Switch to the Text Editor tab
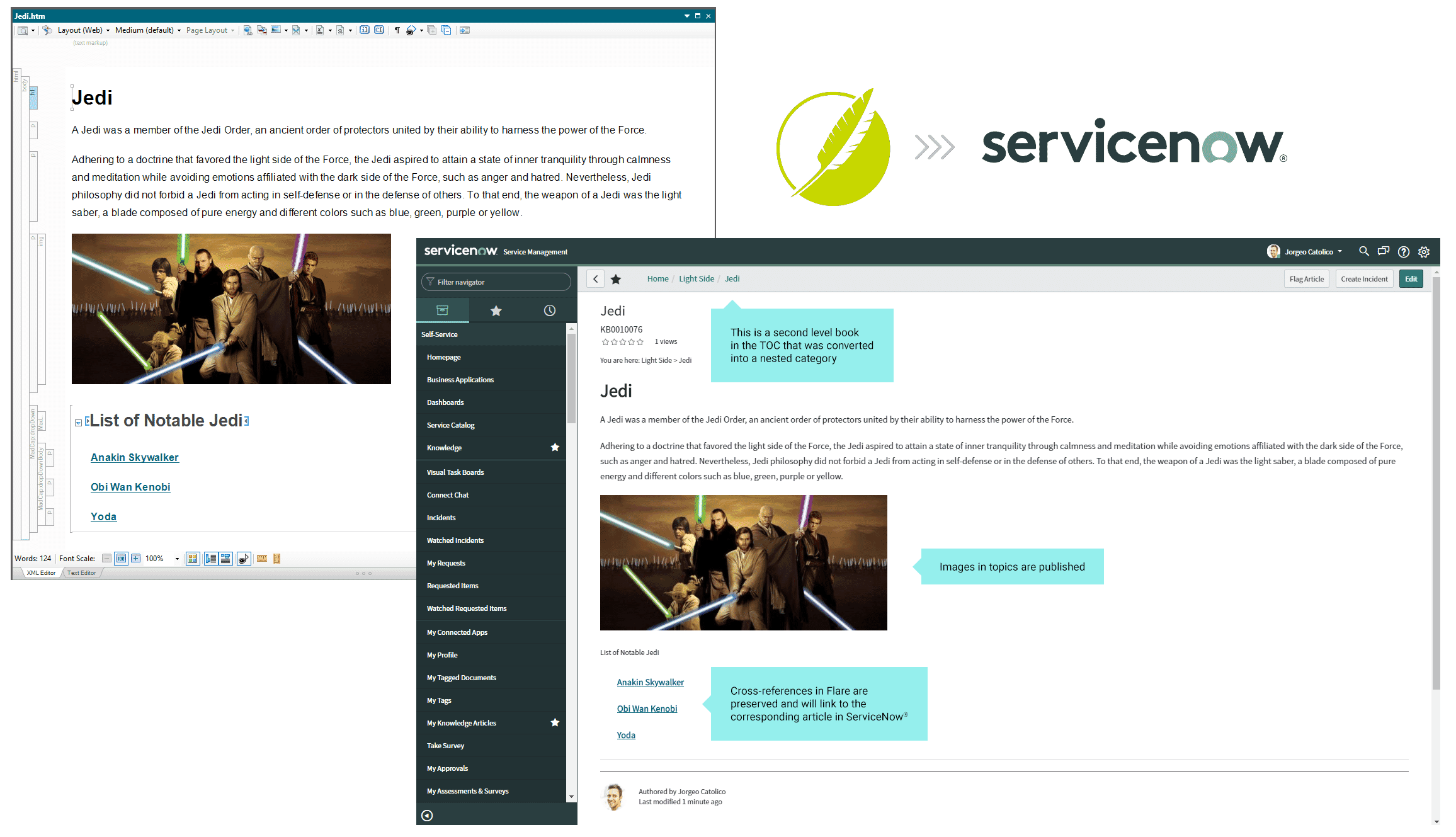 coord(81,572)
